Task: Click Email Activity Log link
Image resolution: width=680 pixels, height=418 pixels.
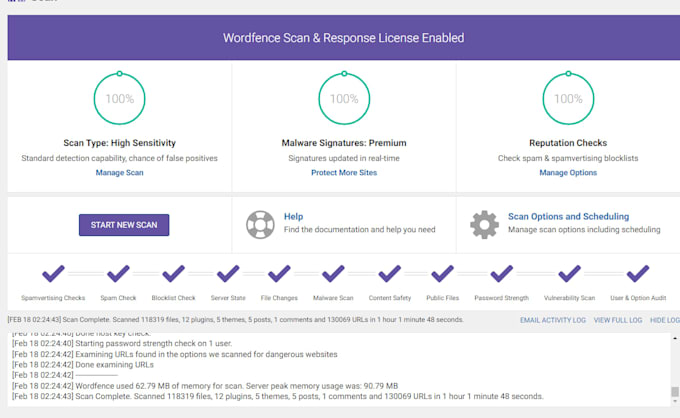Action: click(x=553, y=320)
